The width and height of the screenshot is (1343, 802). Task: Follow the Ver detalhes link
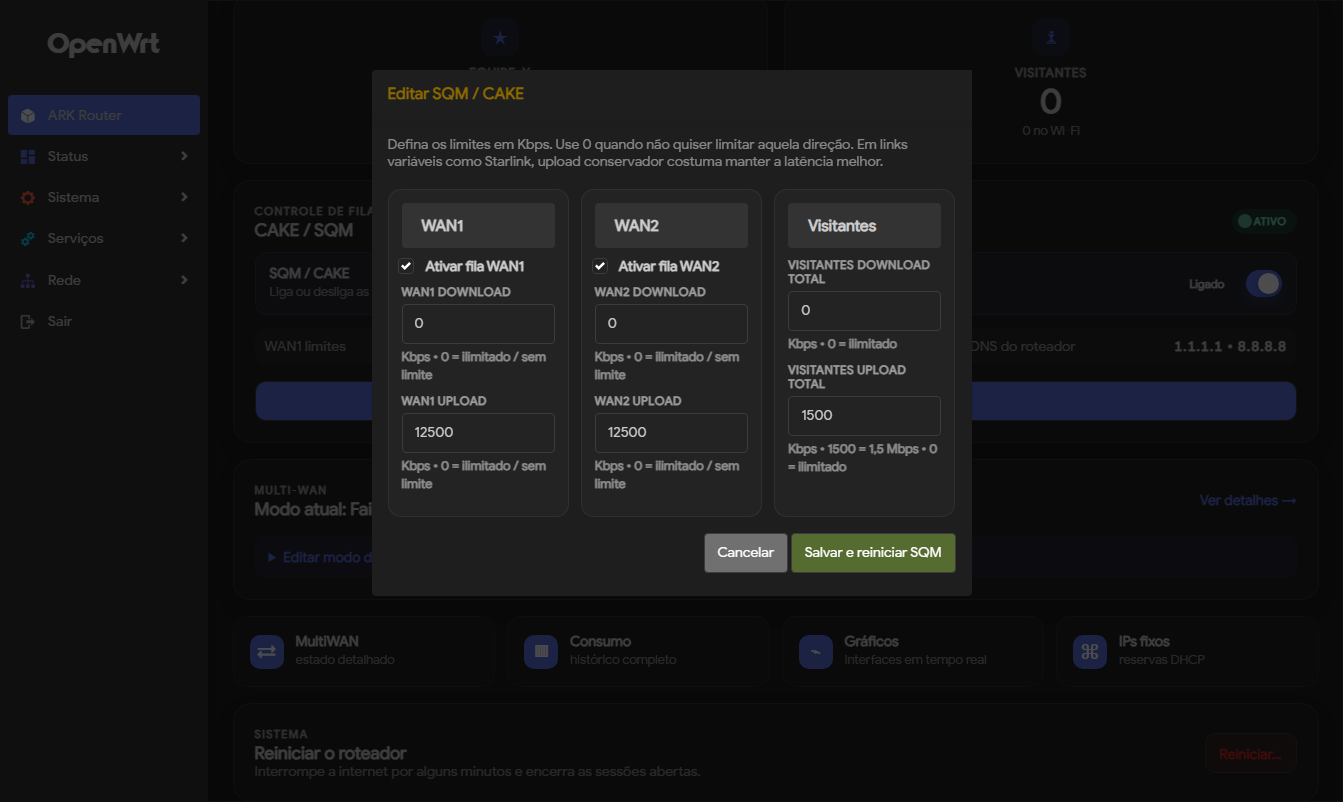point(1248,500)
